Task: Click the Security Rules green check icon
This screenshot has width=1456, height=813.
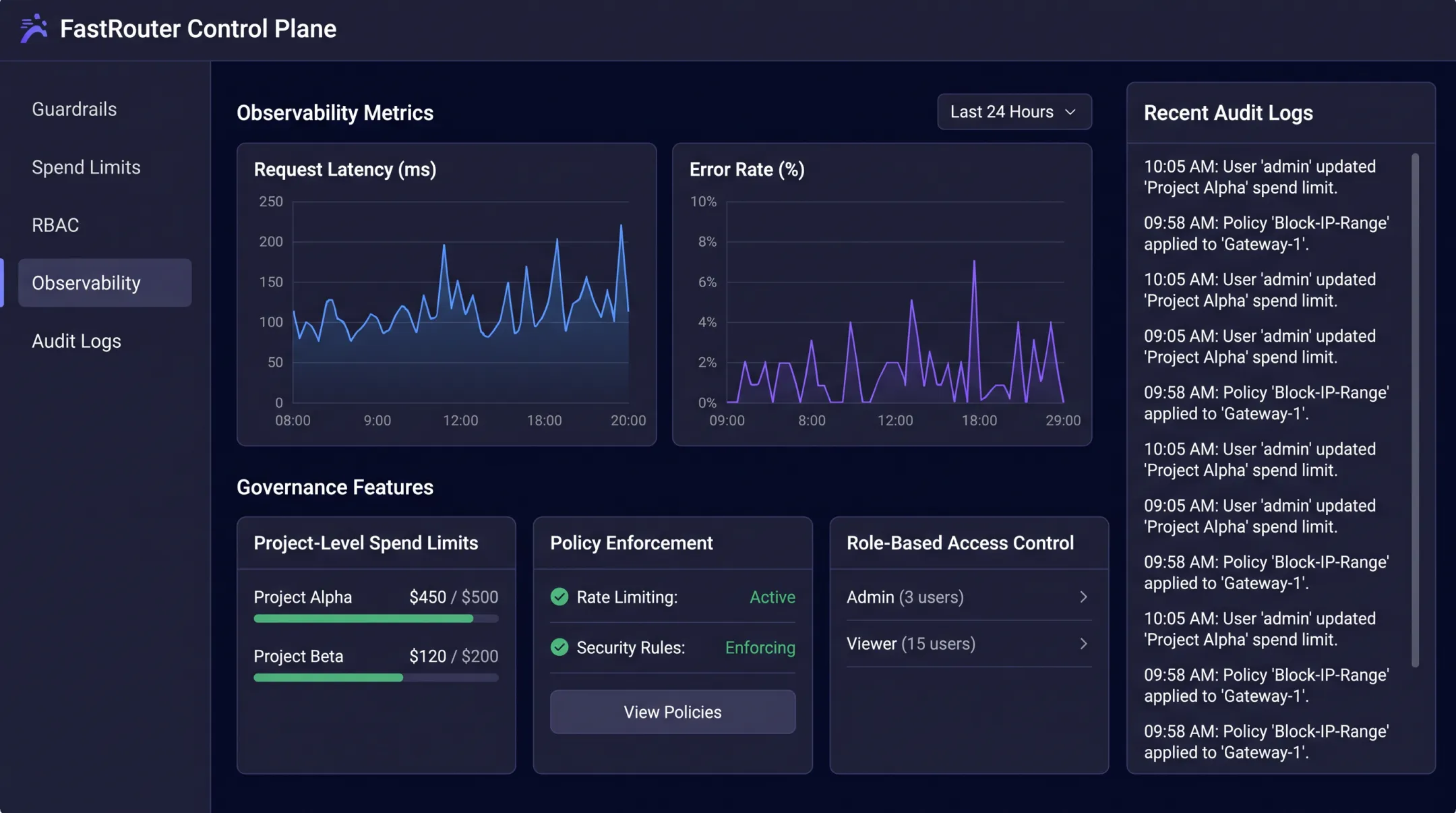Action: click(559, 647)
